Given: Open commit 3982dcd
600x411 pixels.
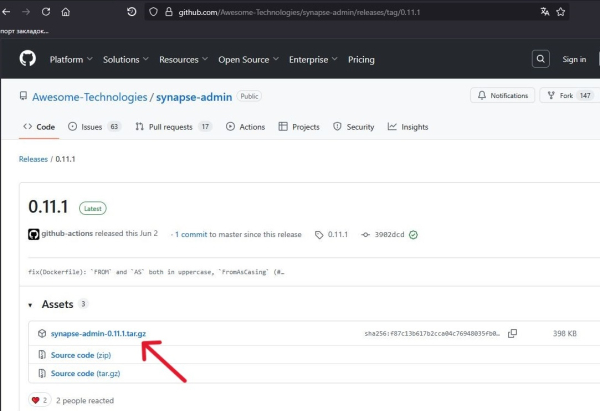Looking at the screenshot, I should pyautogui.click(x=389, y=234).
